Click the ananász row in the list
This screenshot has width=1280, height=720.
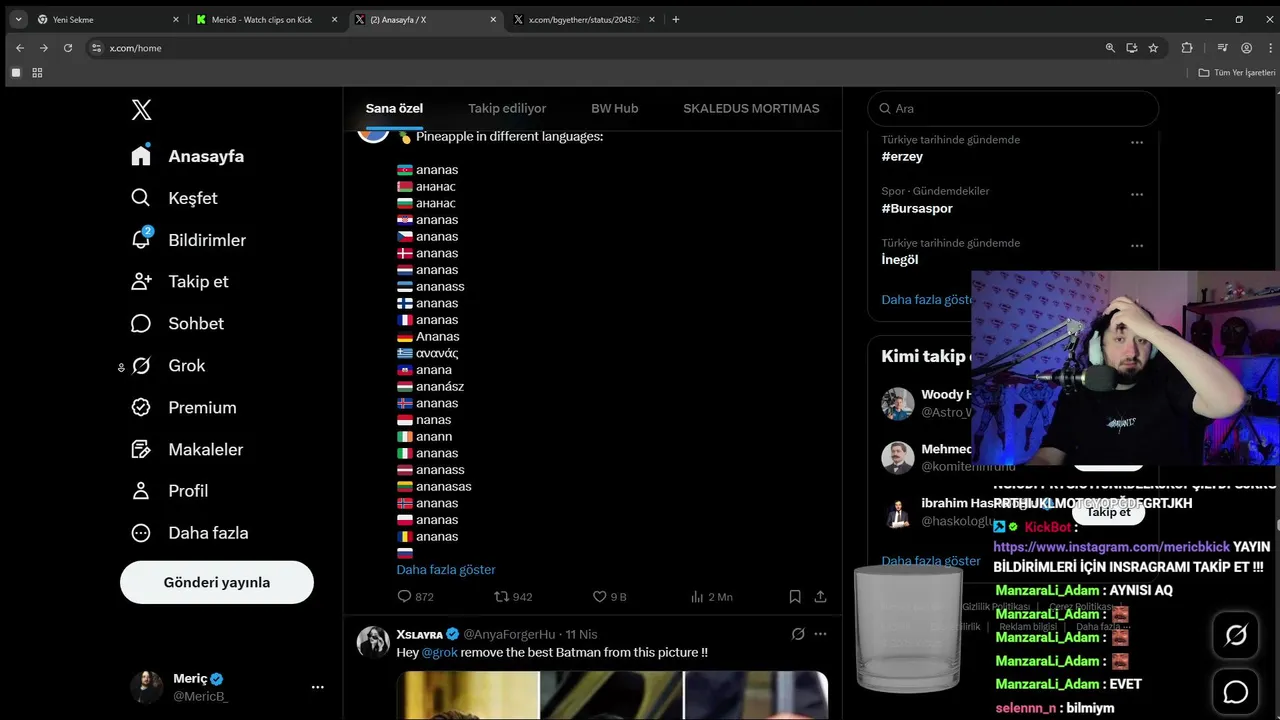(x=430, y=386)
